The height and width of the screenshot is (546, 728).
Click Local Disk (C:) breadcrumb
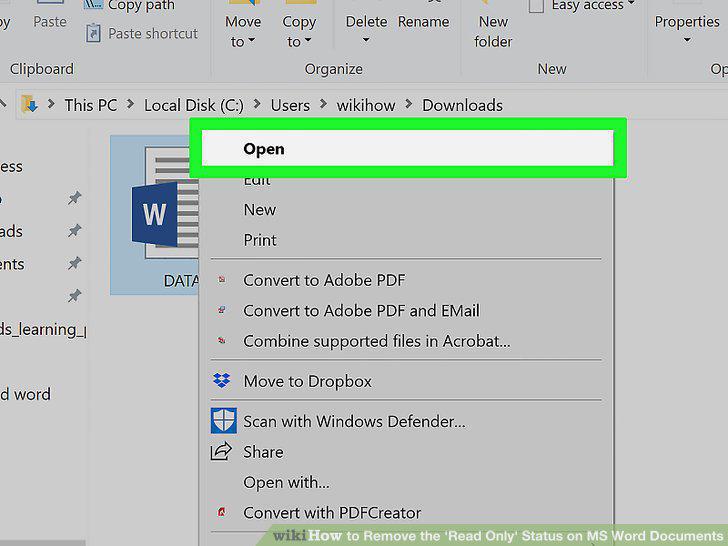[x=194, y=105]
